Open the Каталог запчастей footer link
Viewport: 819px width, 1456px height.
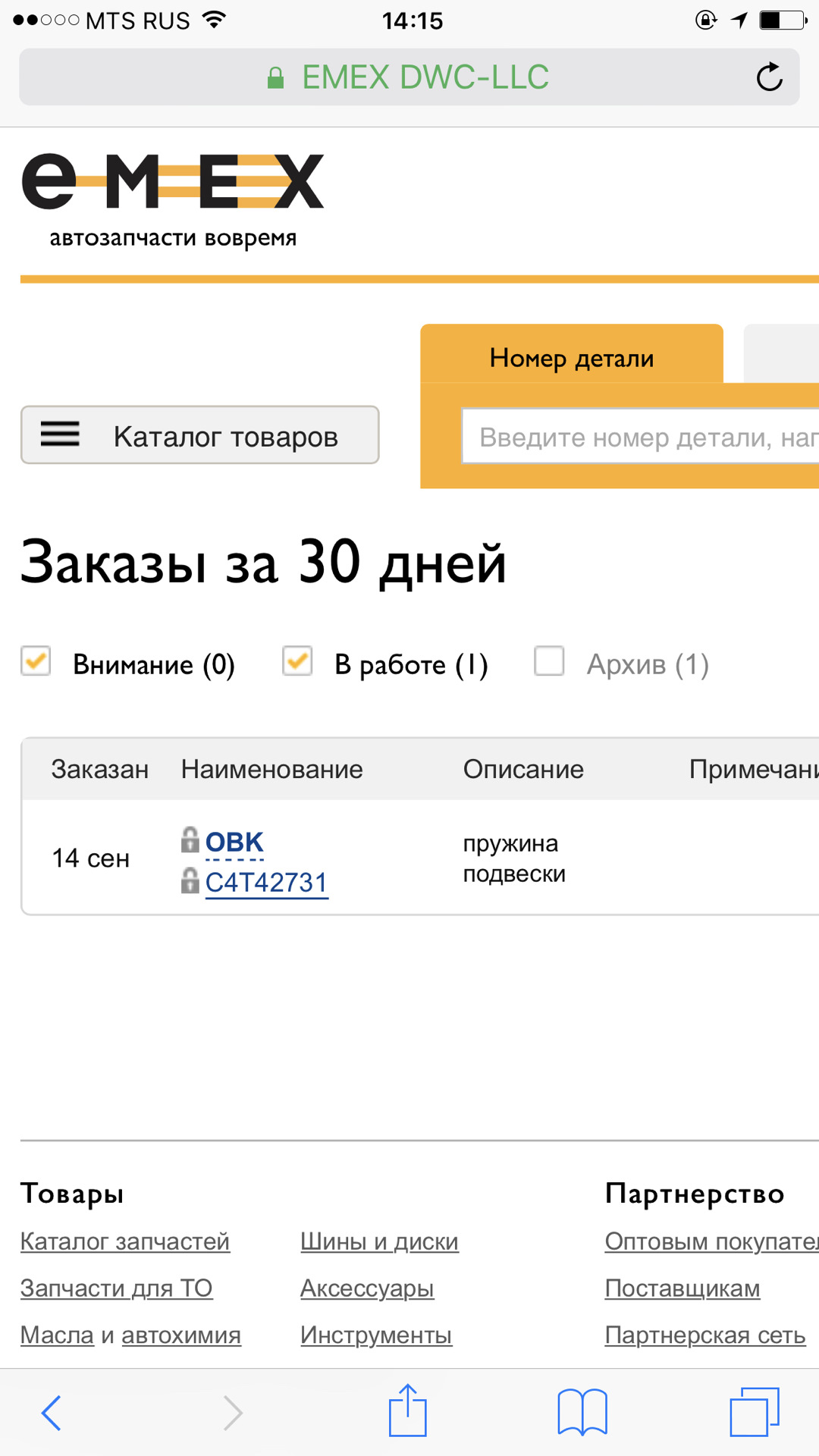pos(125,1241)
